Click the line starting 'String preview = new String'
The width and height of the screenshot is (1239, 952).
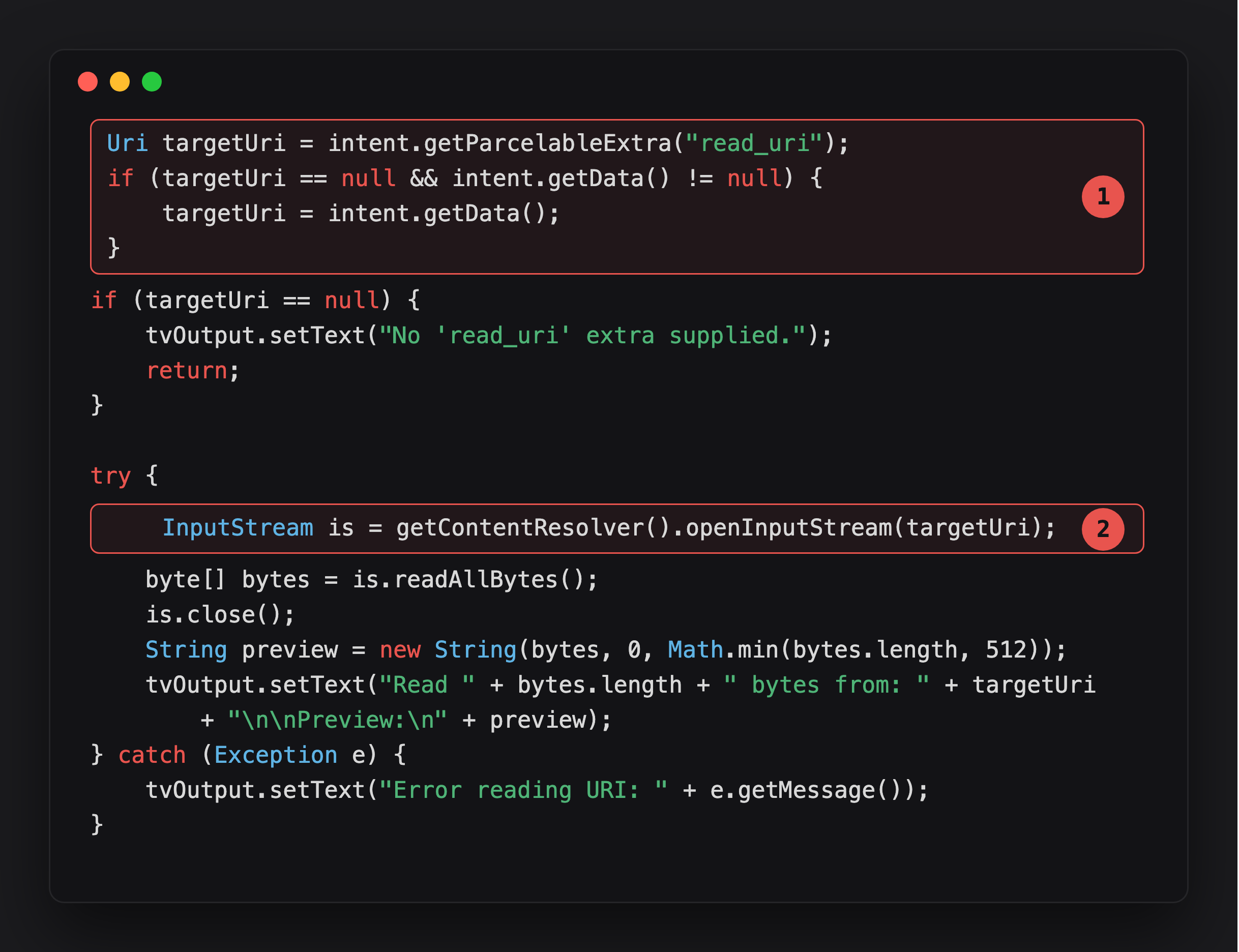[606, 650]
